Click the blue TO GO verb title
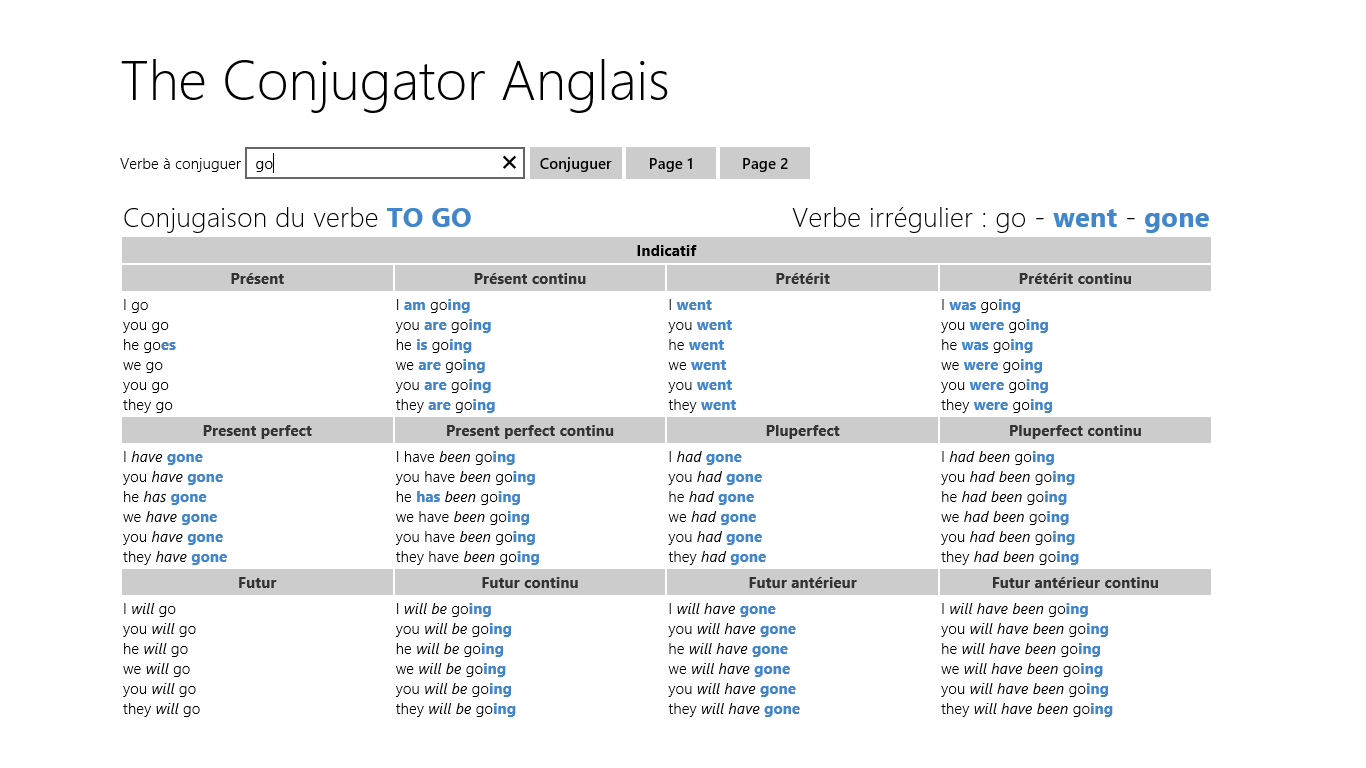This screenshot has width=1366, height=768. (429, 218)
